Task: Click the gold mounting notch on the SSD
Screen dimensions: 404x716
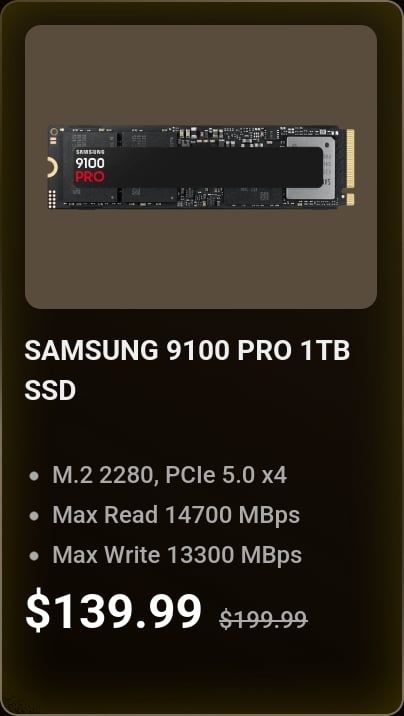Action: click(x=52, y=168)
